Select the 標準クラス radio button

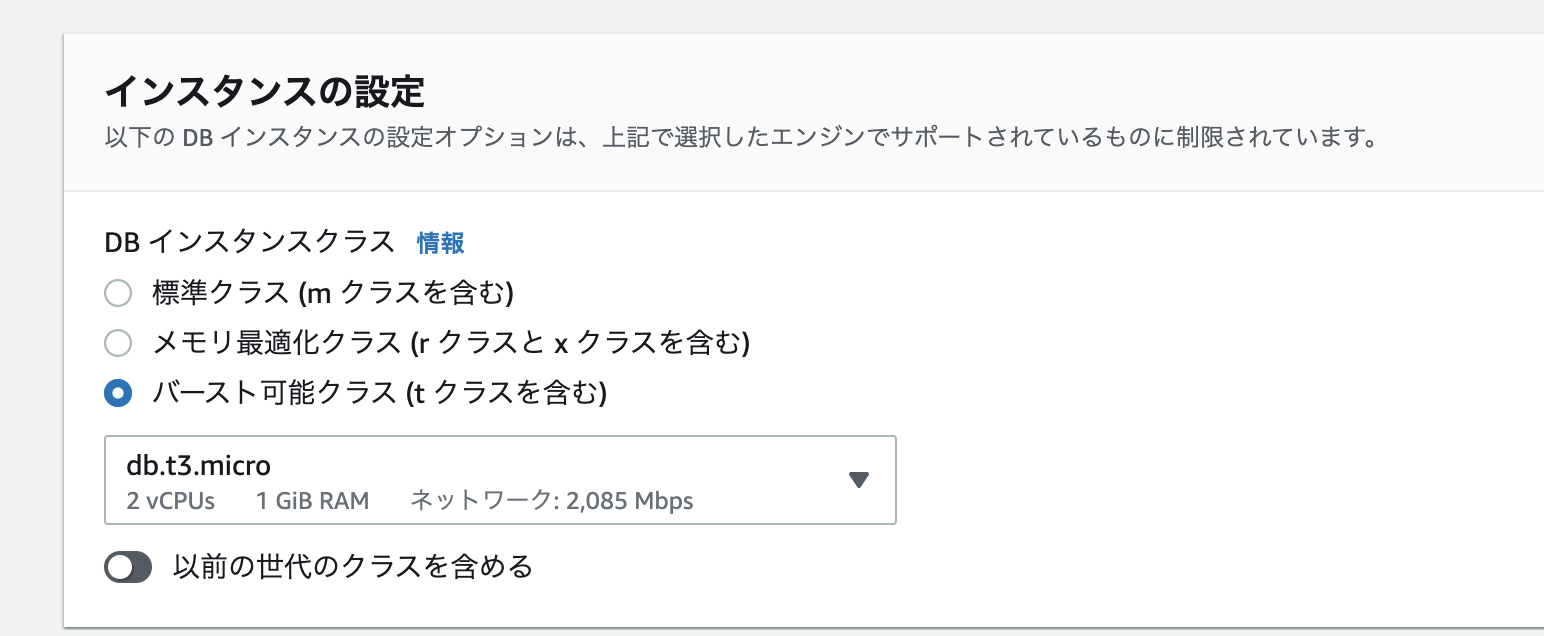[x=118, y=292]
